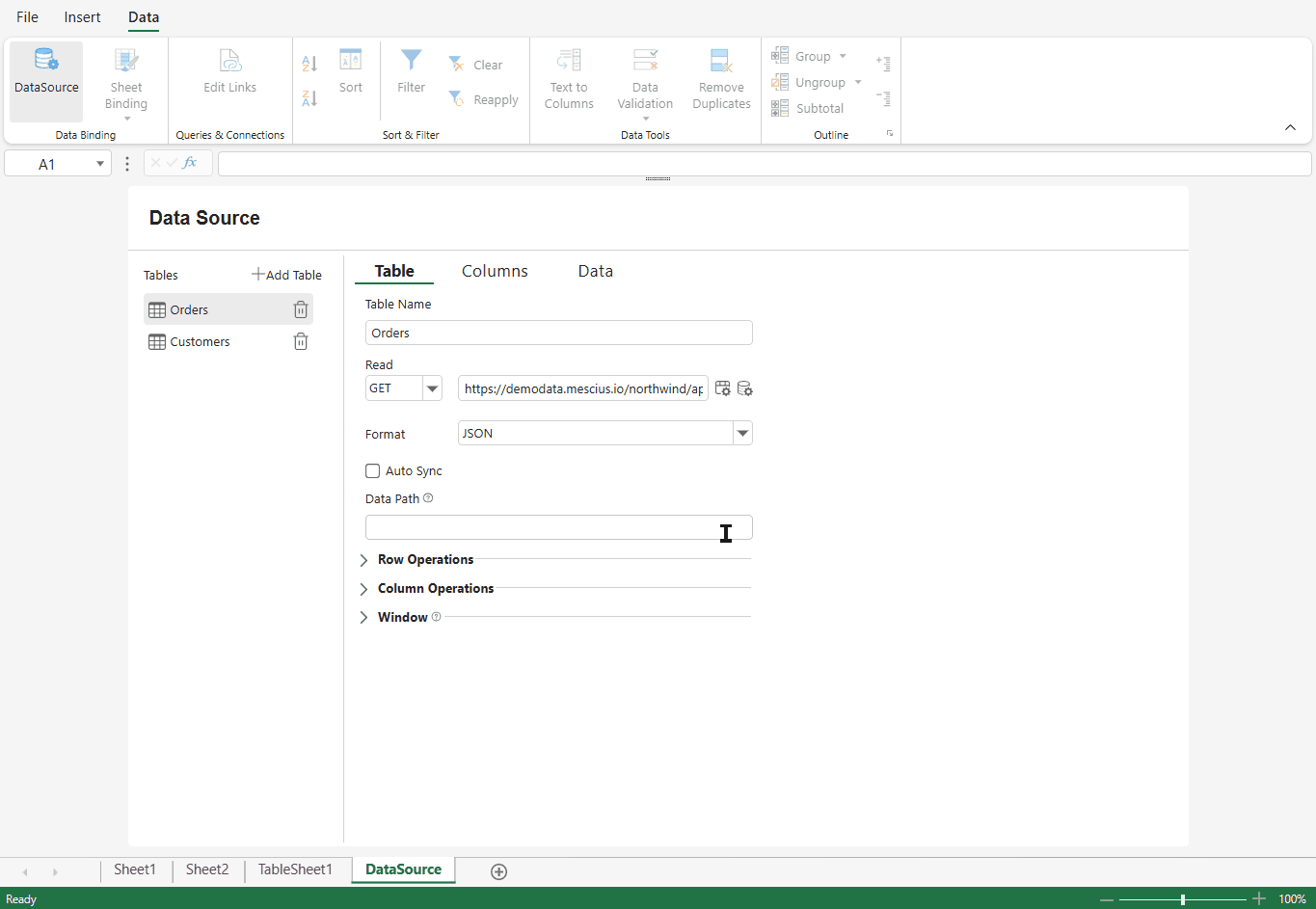Click Remove Duplicates tool
The width and height of the screenshot is (1316, 909).
pos(721,81)
